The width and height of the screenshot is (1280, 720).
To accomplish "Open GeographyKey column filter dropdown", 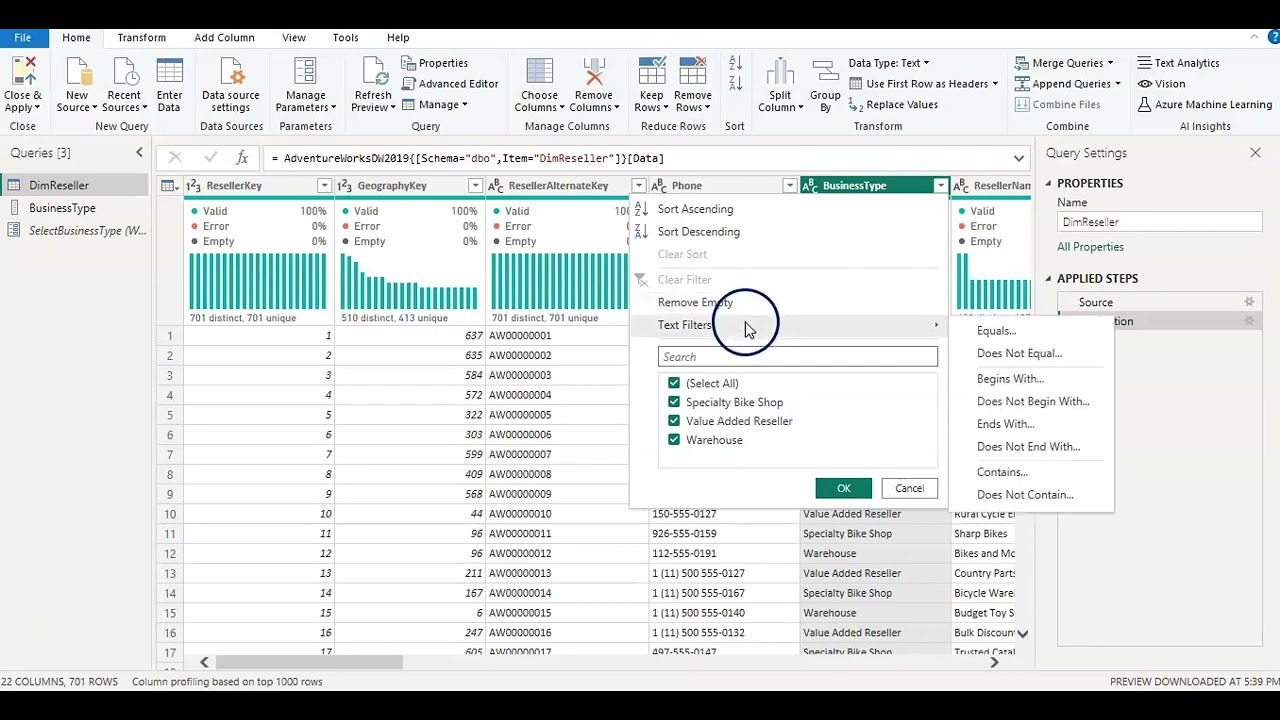I will [475, 186].
